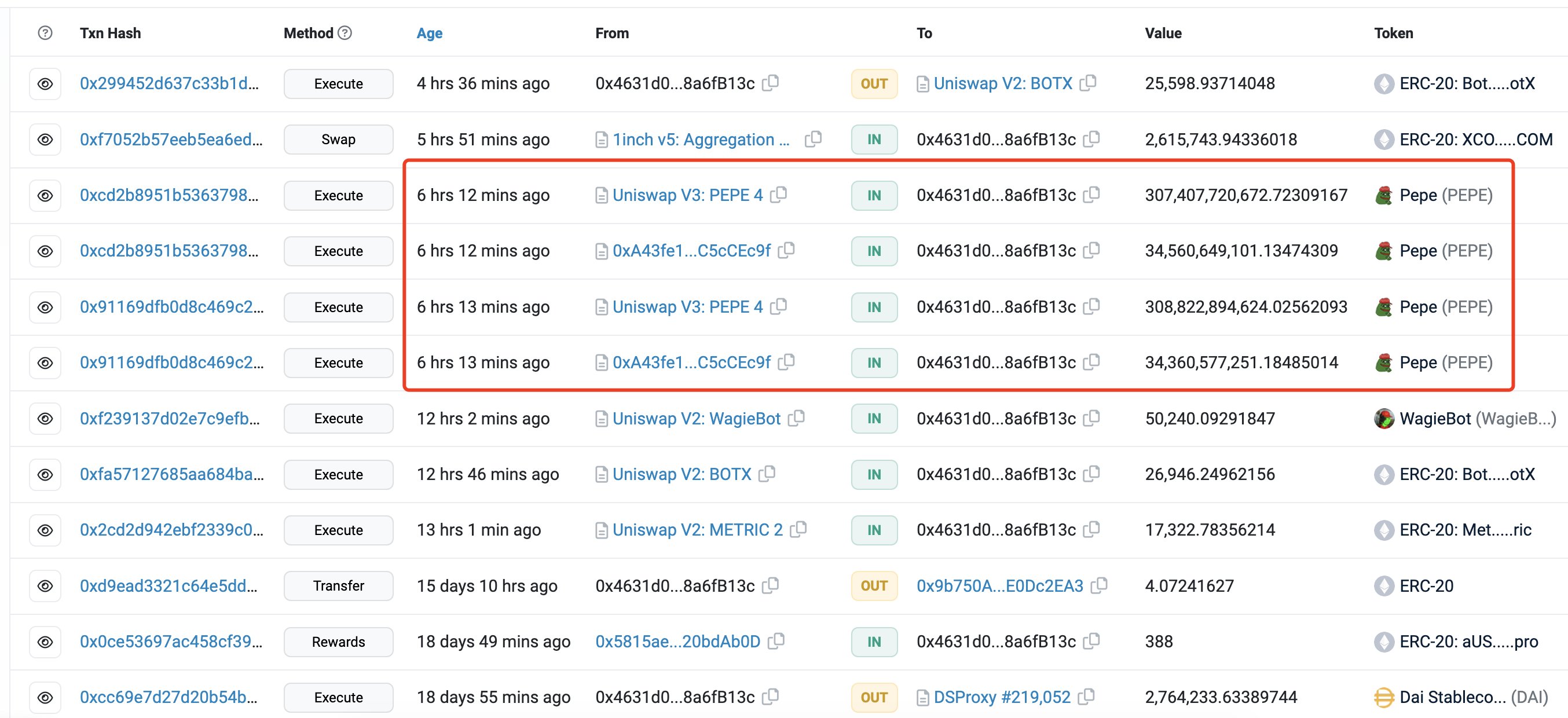1568x718 pixels.
Task: Open transaction hash 0x0ce53697ac458cf39
Action: [x=171, y=642]
